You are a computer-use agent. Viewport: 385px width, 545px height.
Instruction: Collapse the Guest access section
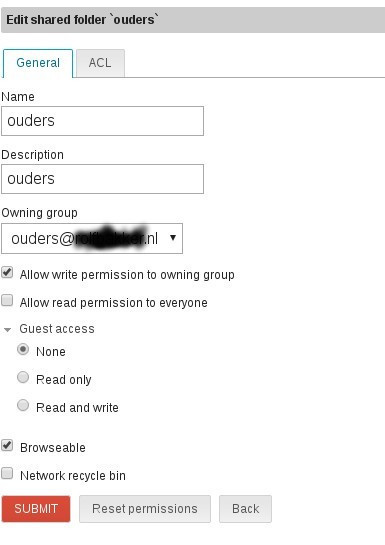pos(7,330)
